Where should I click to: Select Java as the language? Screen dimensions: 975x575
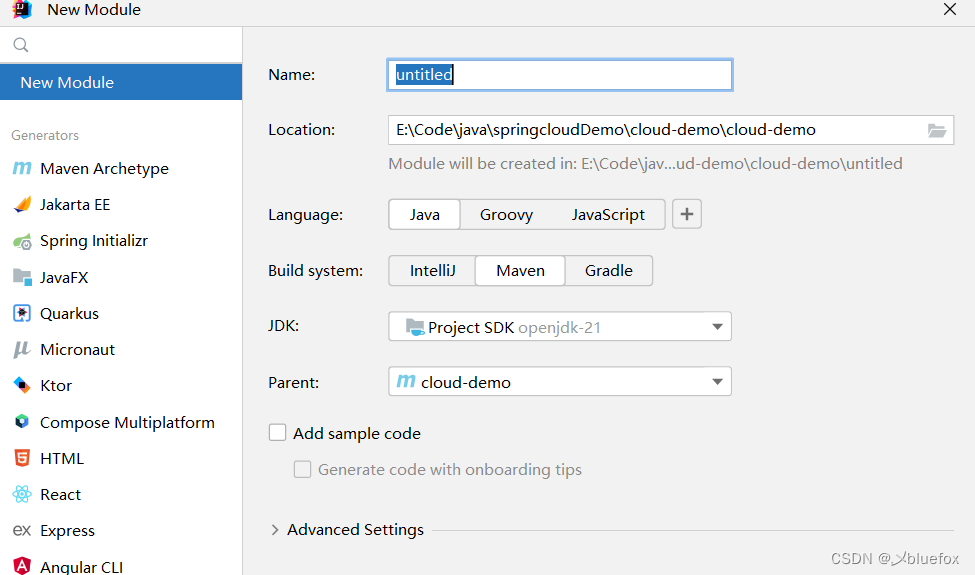tap(425, 214)
